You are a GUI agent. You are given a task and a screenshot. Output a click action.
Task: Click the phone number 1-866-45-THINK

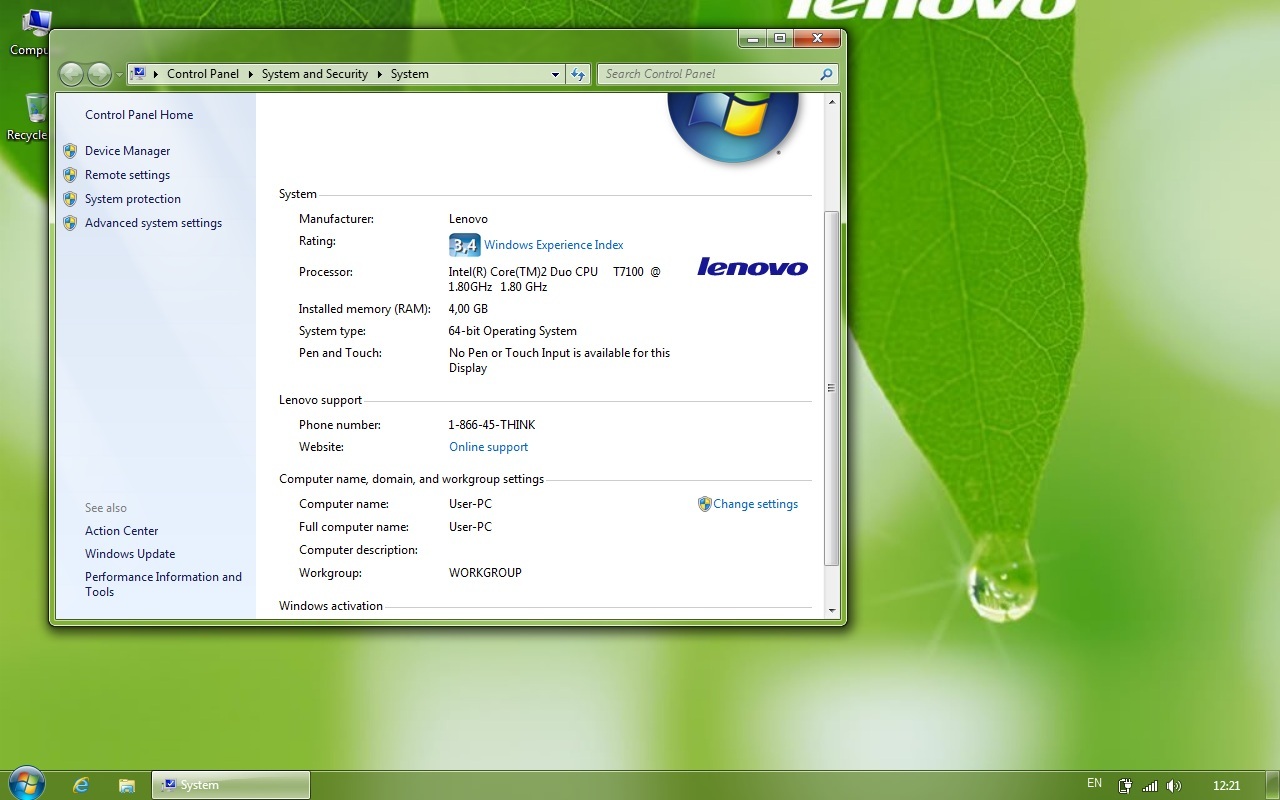pyautogui.click(x=492, y=425)
